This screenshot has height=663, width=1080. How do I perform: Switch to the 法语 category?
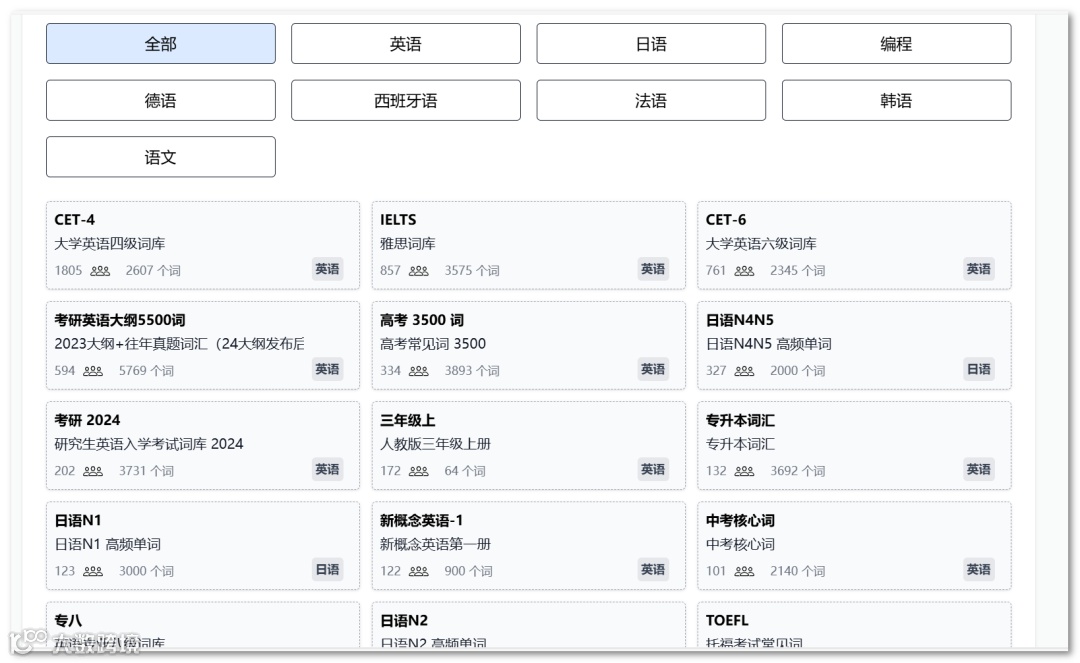tap(651, 101)
